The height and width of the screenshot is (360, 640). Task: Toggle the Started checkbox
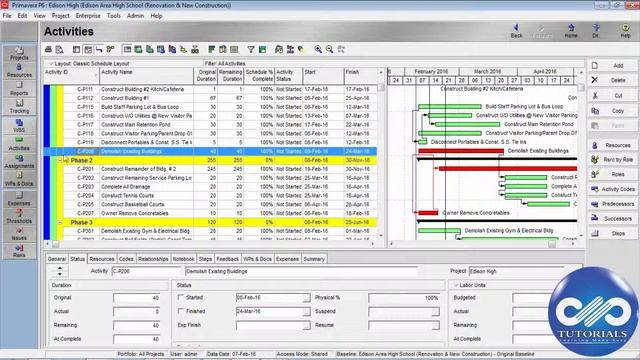[180, 298]
